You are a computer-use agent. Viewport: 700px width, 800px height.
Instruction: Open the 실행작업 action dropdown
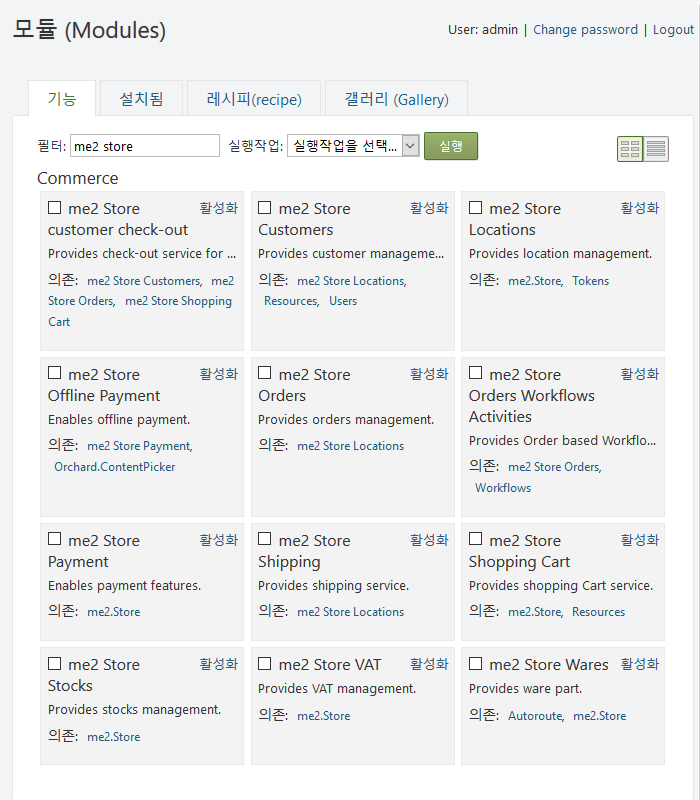[353, 146]
